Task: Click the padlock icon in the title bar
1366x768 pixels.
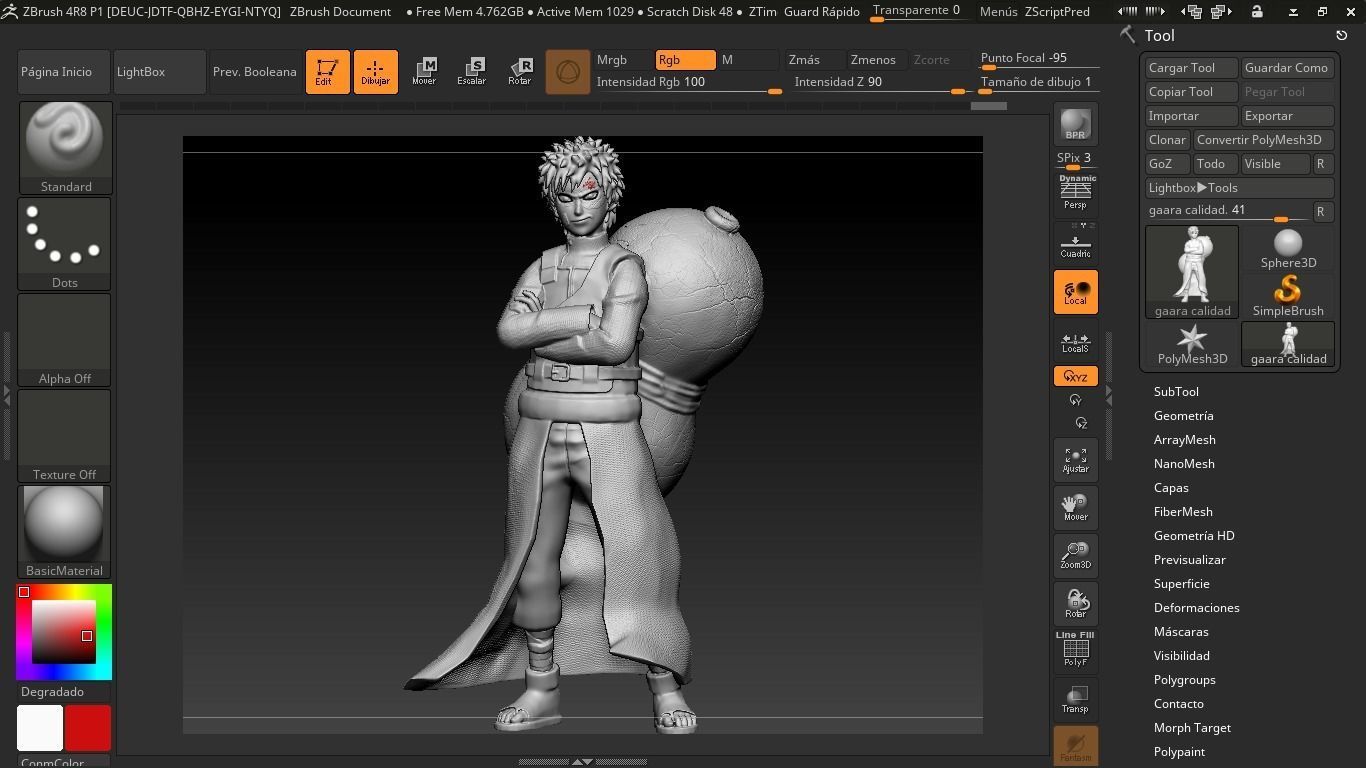Action: click(x=1257, y=11)
